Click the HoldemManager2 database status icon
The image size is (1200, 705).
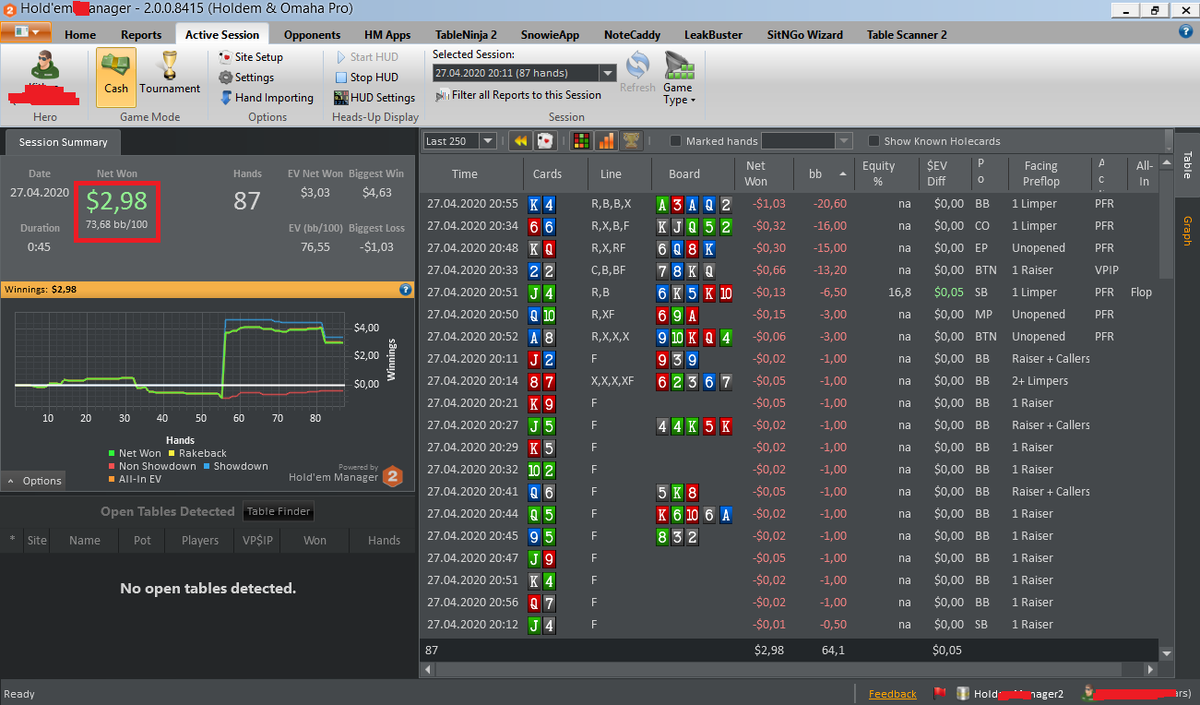tap(963, 693)
